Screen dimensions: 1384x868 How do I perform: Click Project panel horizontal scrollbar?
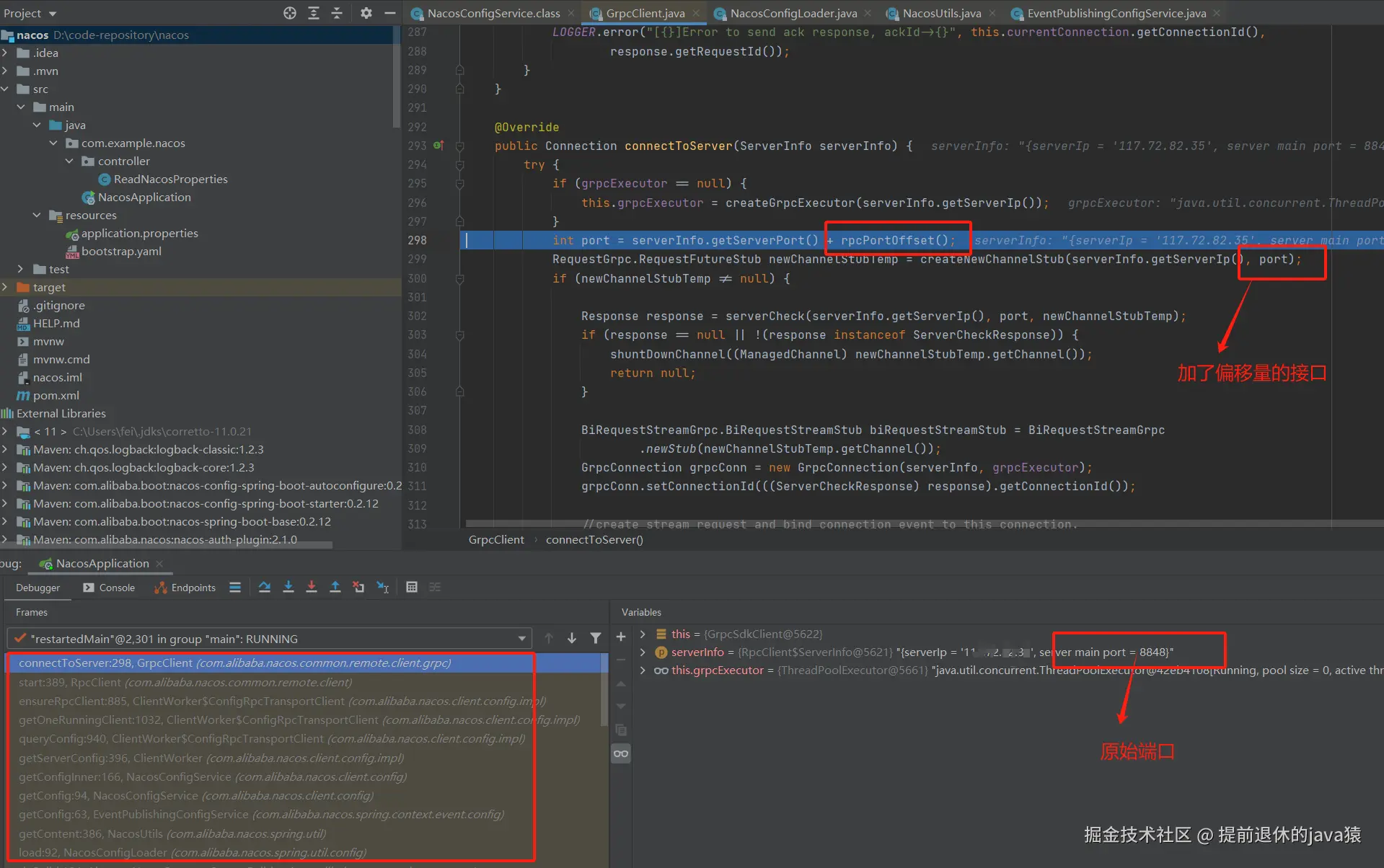[167, 545]
